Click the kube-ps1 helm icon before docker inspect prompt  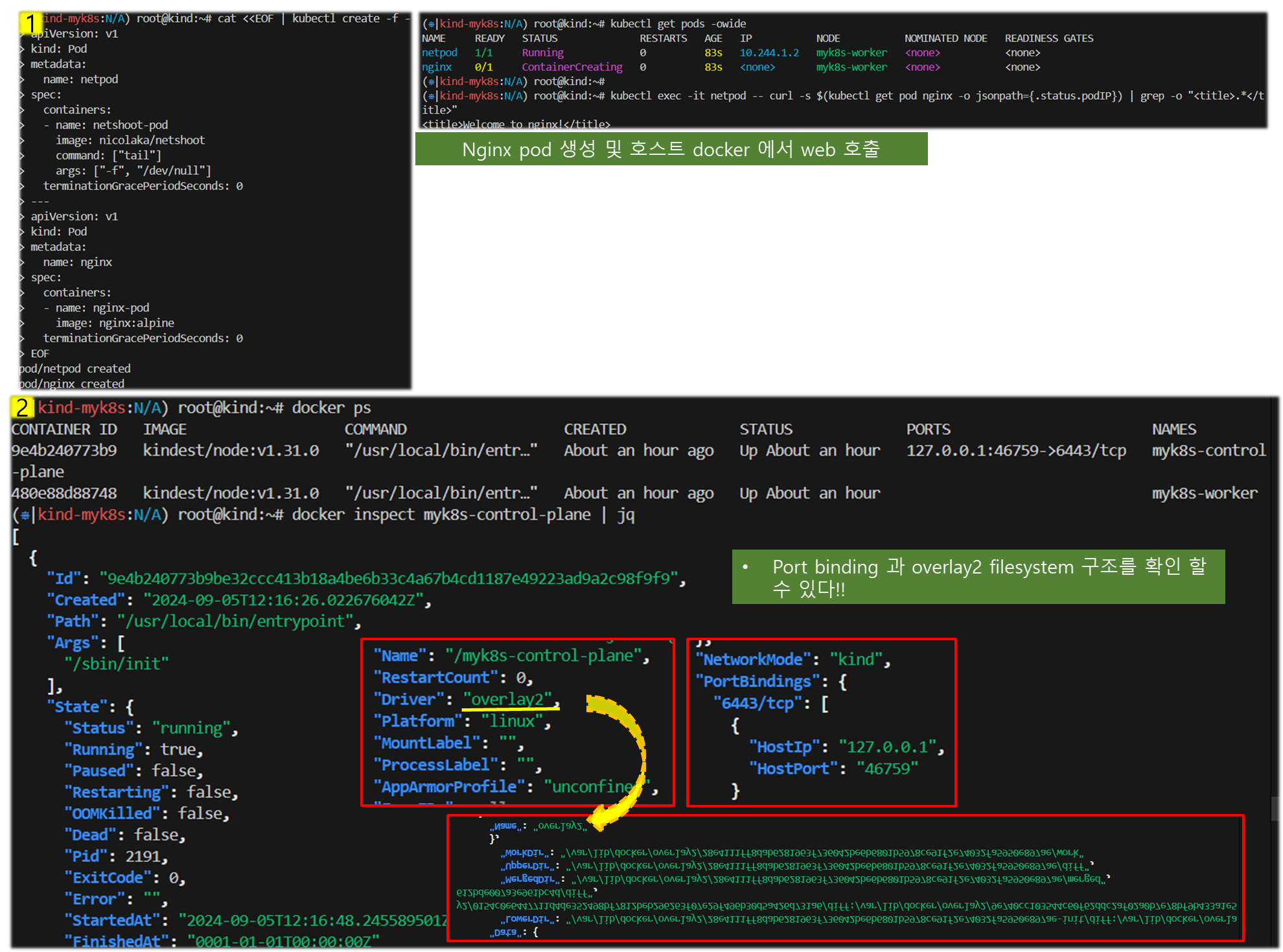tap(25, 515)
